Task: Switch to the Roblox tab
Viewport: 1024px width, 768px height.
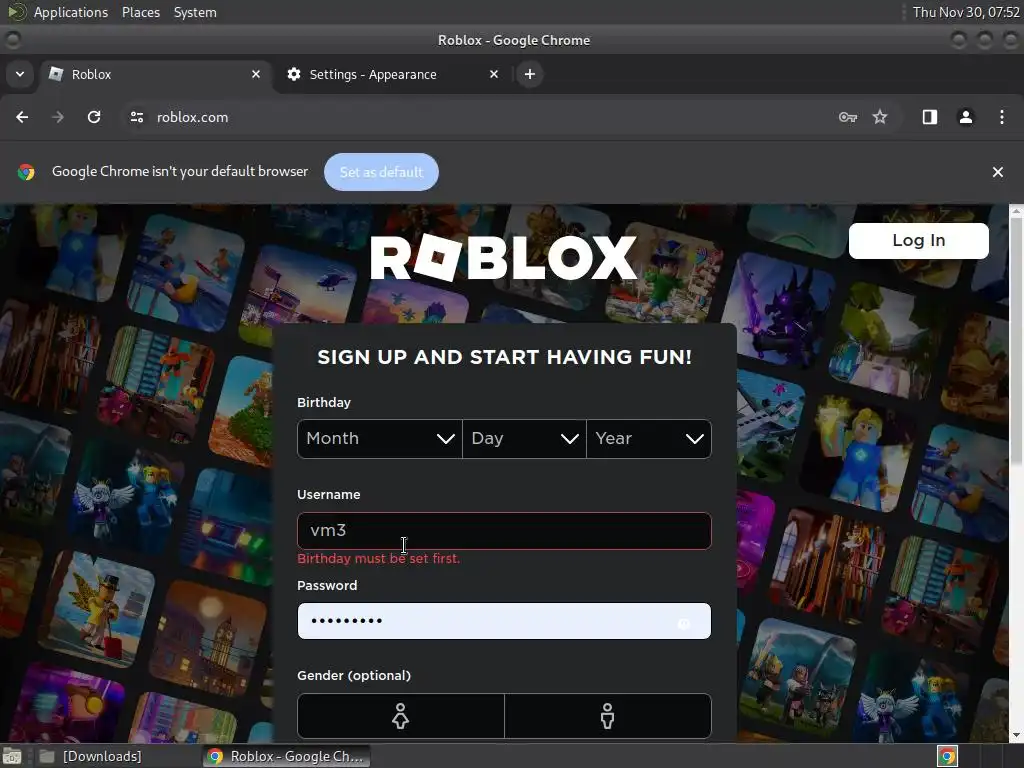Action: pos(155,74)
